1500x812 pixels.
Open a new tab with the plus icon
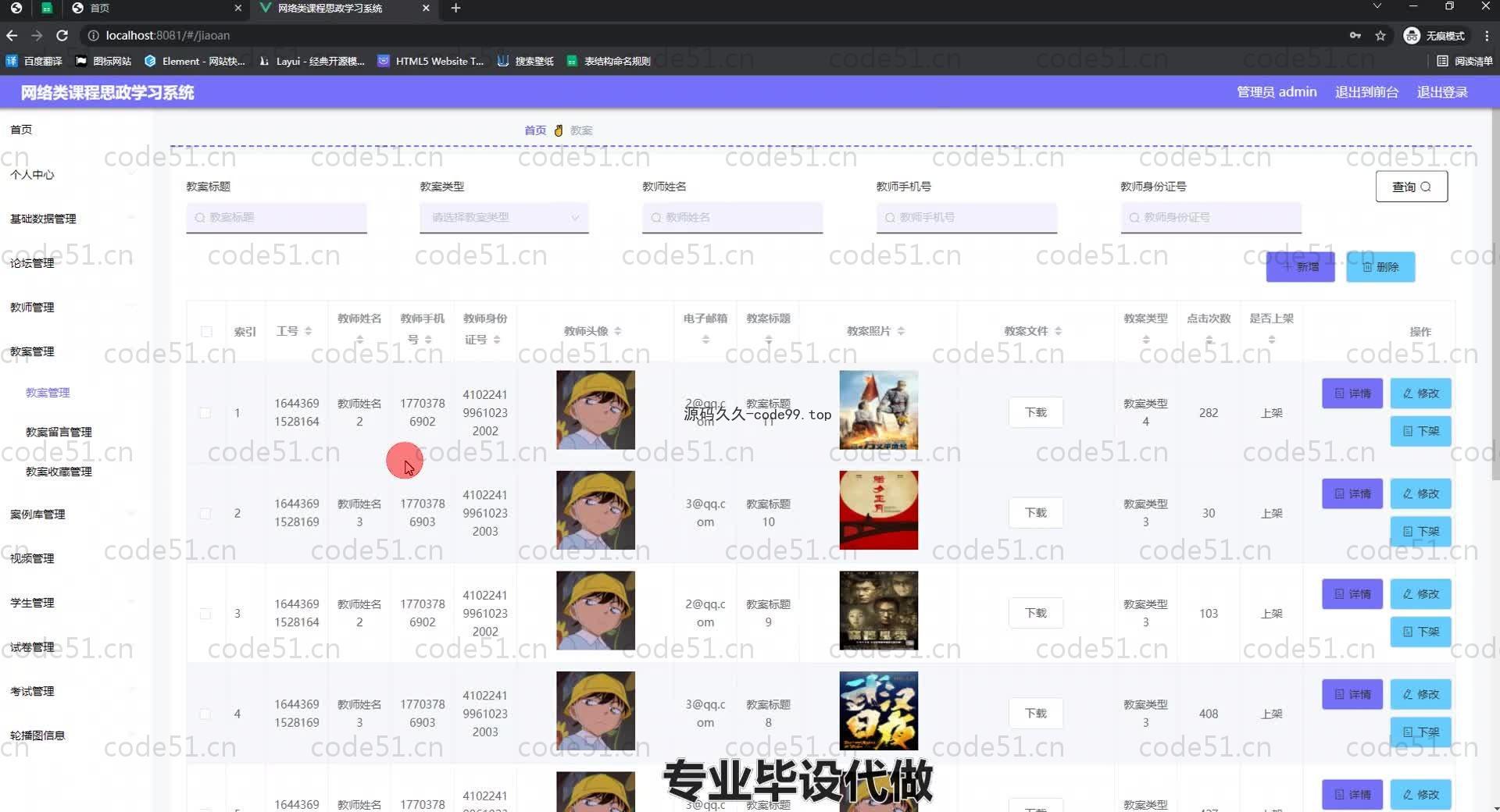click(456, 8)
